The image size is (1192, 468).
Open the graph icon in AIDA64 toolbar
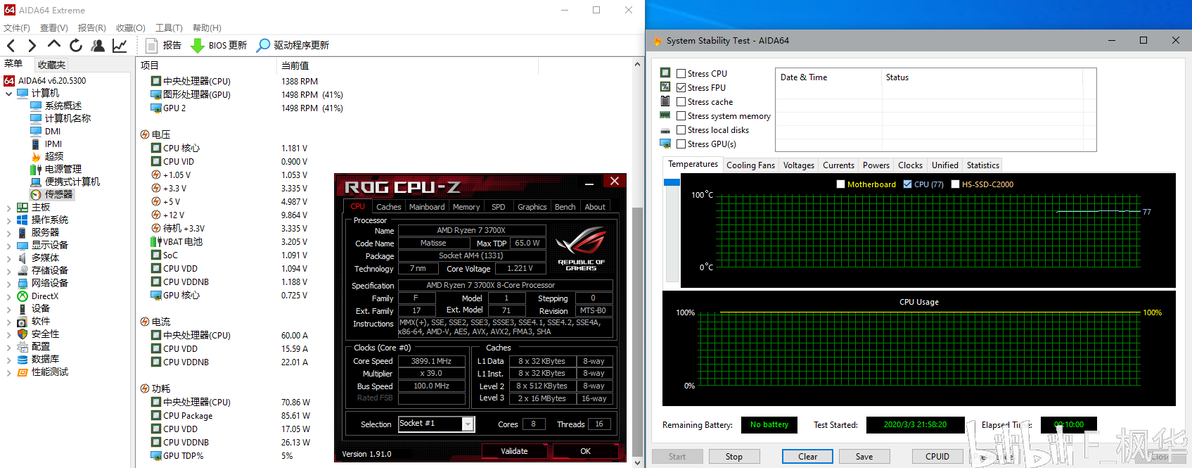(x=119, y=46)
